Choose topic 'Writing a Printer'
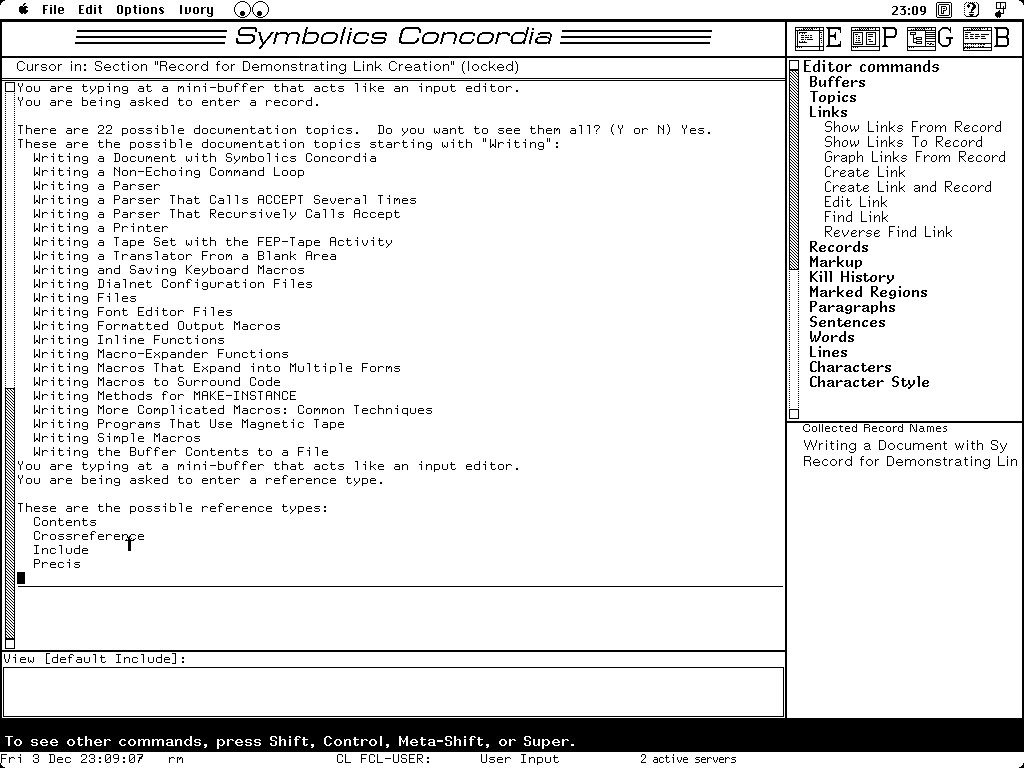 coord(101,228)
